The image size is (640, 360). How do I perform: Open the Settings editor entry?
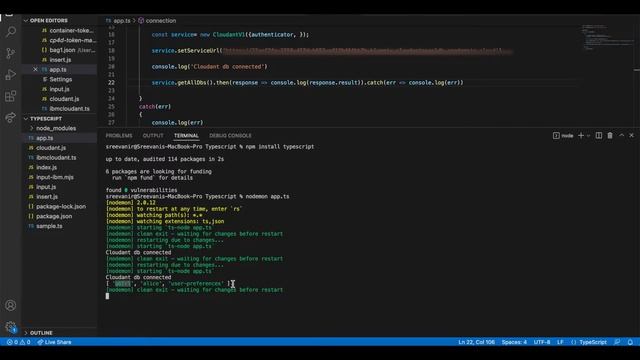pos(60,79)
